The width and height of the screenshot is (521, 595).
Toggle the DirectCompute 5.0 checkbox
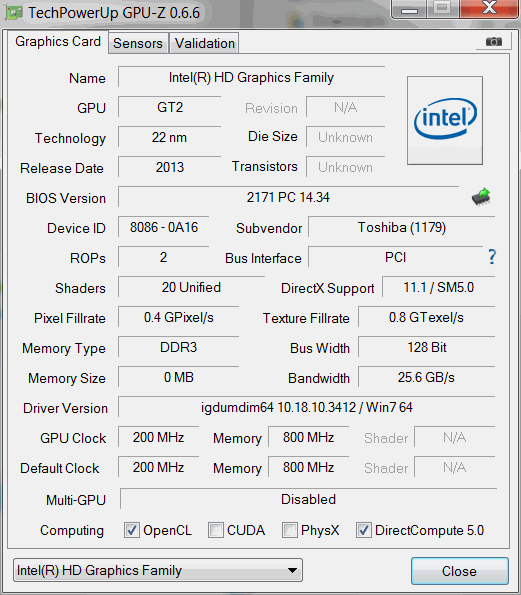[364, 530]
